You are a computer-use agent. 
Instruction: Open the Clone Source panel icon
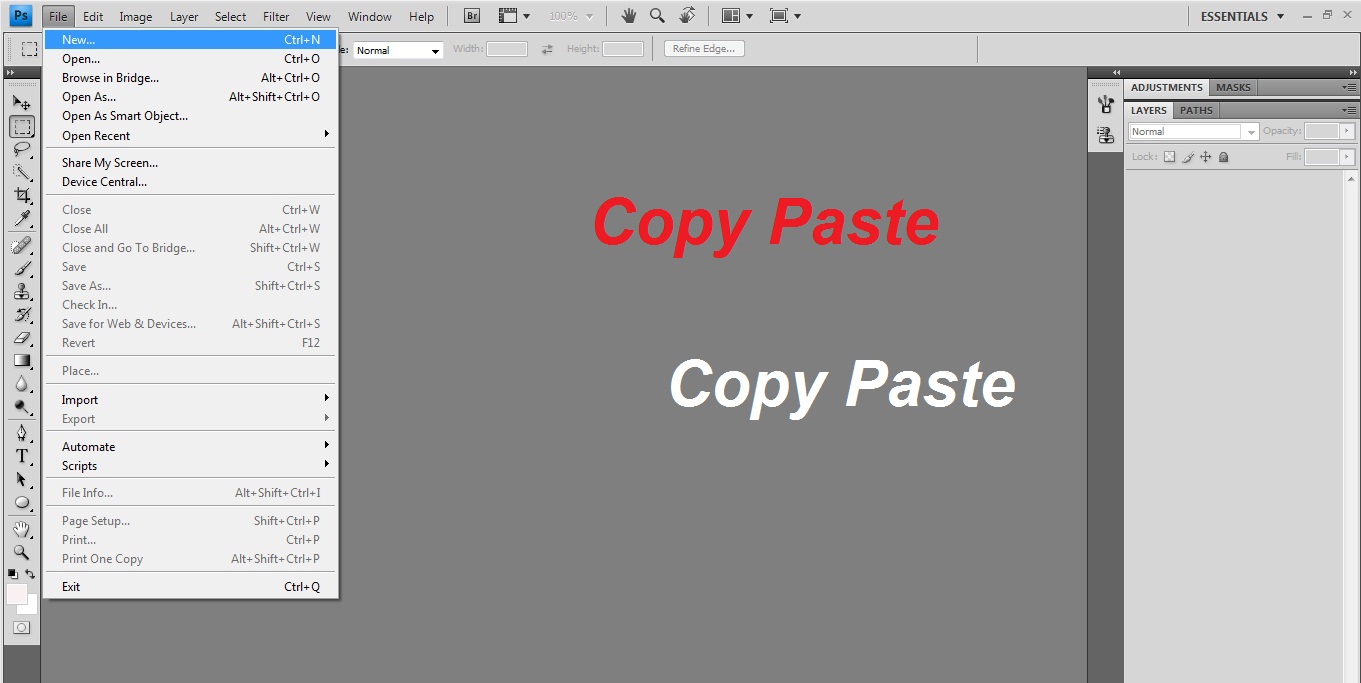click(1105, 135)
